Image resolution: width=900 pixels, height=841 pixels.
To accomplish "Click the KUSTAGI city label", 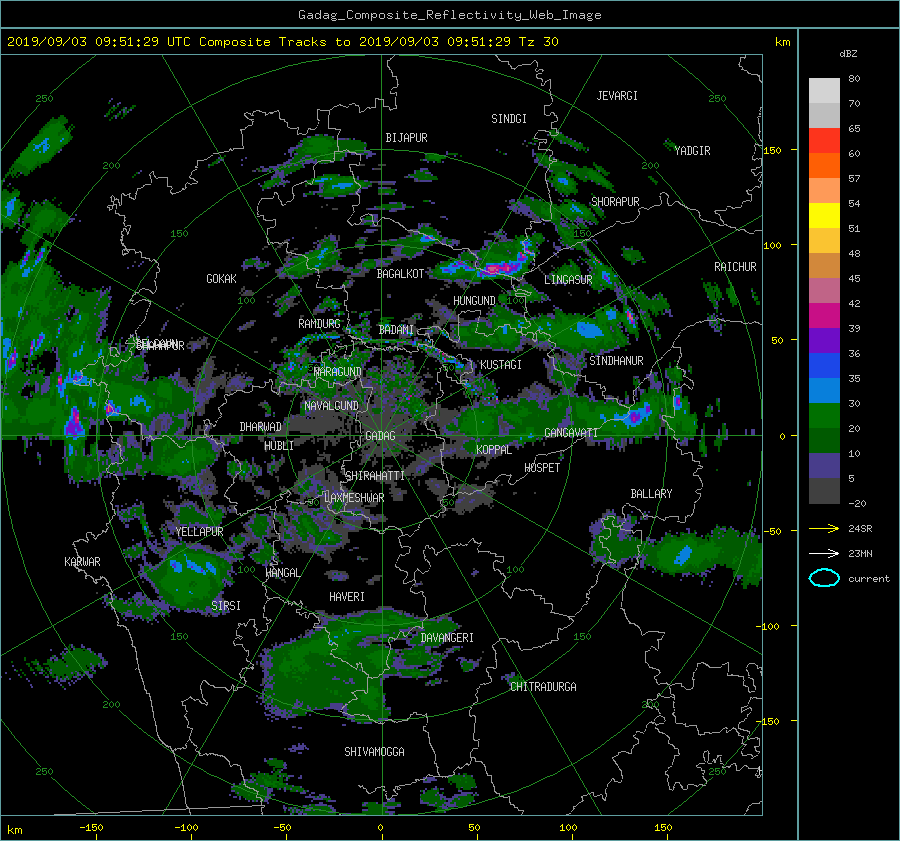I will coord(501,365).
